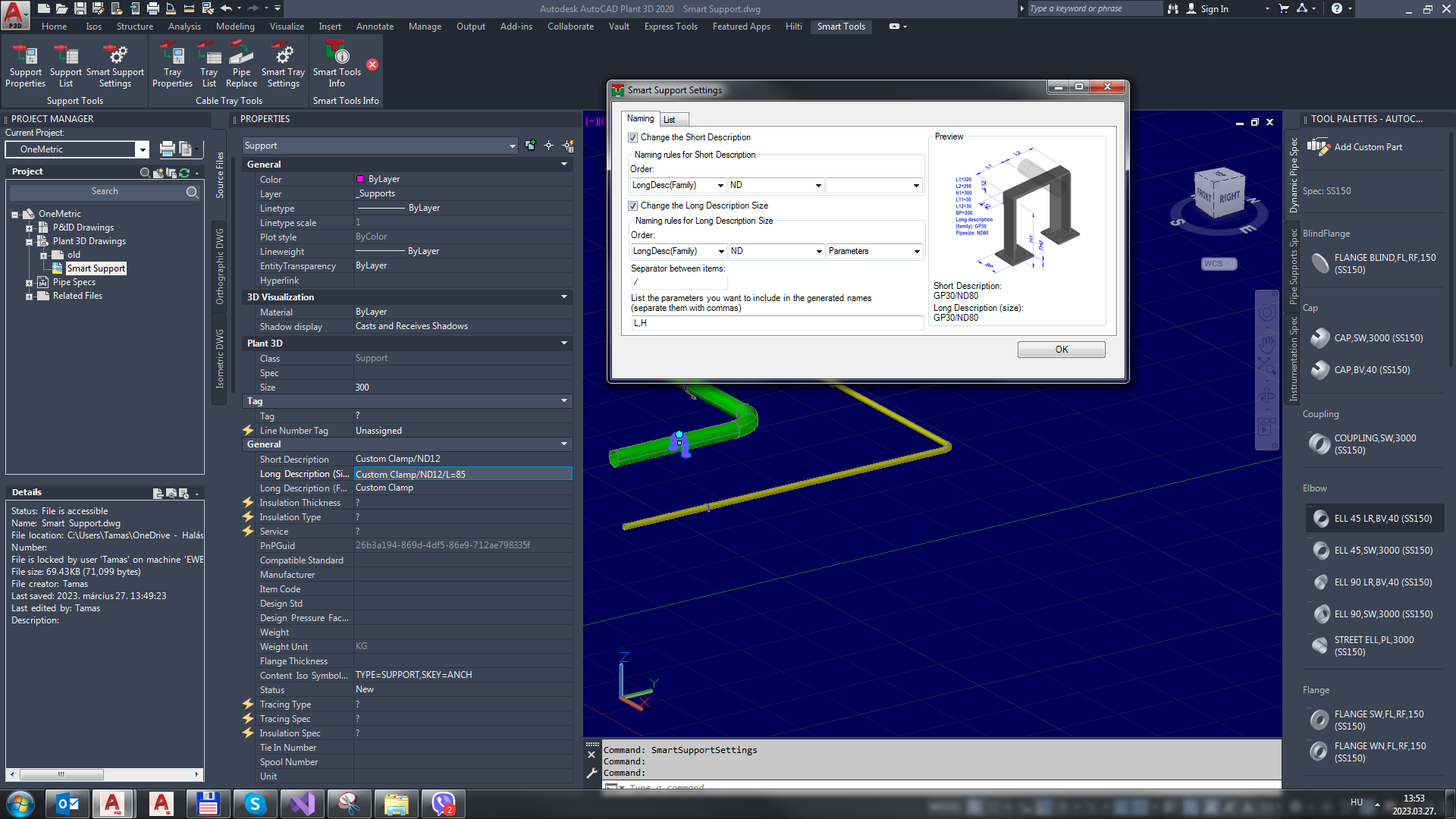This screenshot has width=1456, height=819.
Task: Click the magenta ByLayer color swatch
Action: [360, 180]
